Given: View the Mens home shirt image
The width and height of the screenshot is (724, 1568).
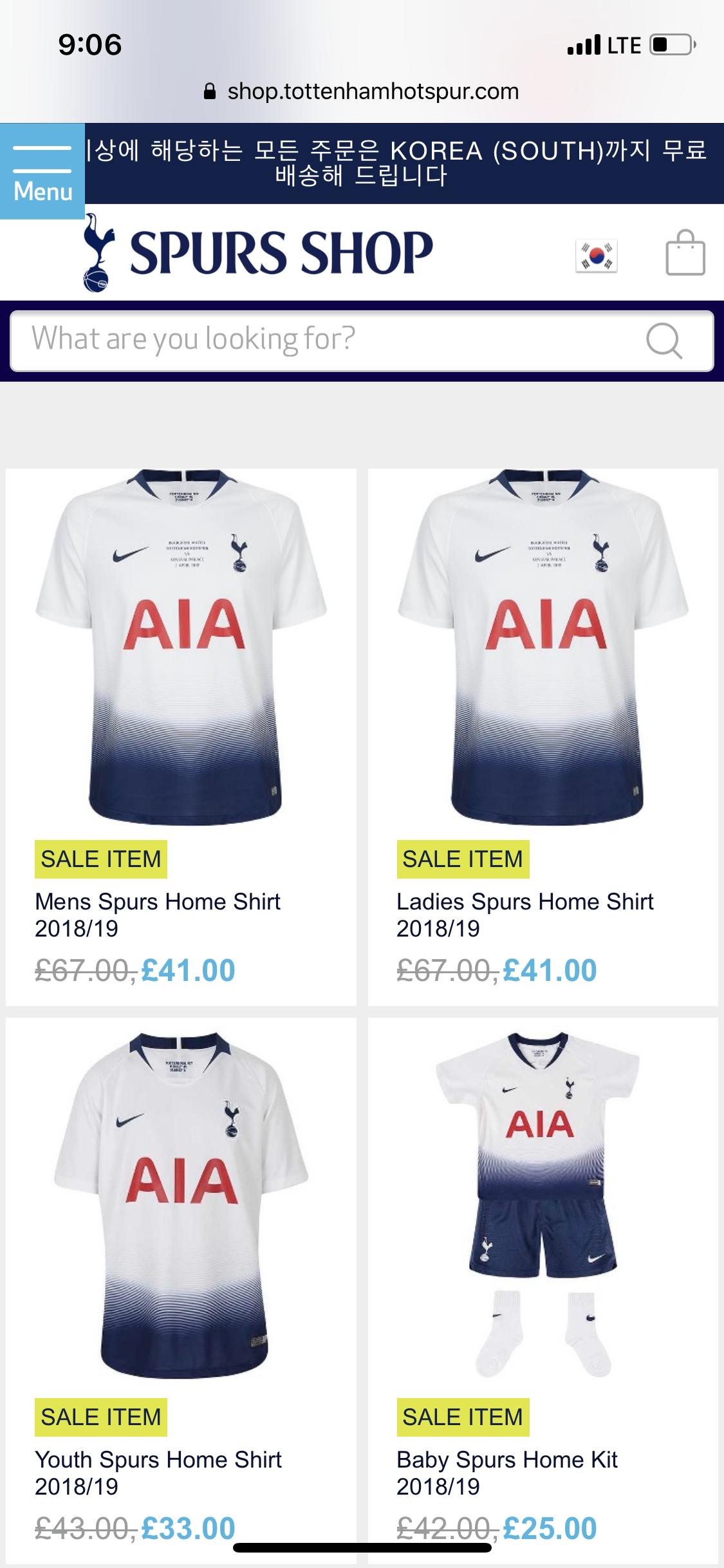Looking at the screenshot, I should (x=181, y=647).
